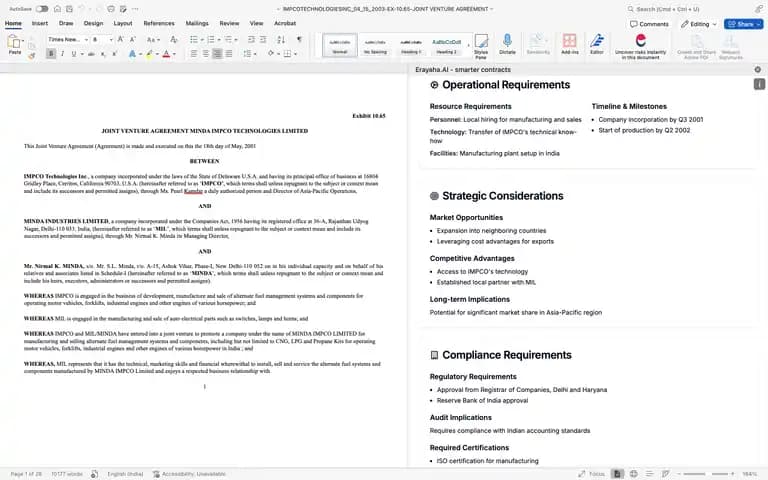This screenshot has height=480, width=768.
Task: Click the Sort icon
Action: 281,39
